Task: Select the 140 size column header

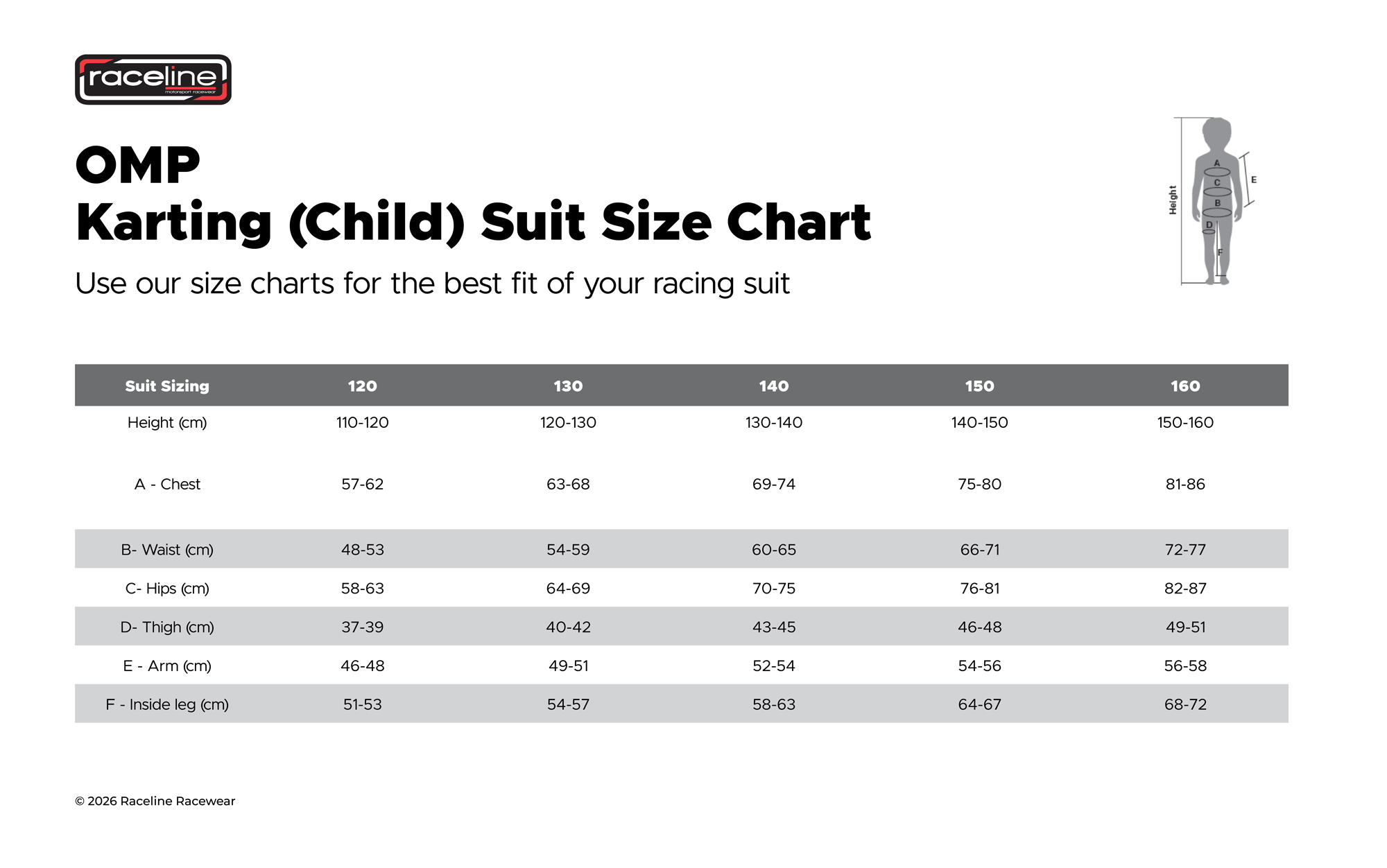Action: click(x=774, y=386)
